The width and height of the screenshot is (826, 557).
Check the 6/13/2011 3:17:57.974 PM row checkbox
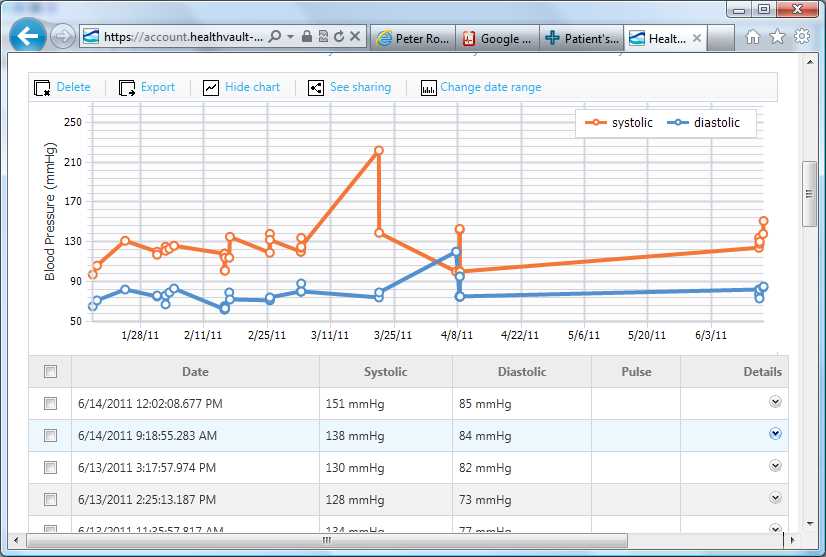[51, 467]
